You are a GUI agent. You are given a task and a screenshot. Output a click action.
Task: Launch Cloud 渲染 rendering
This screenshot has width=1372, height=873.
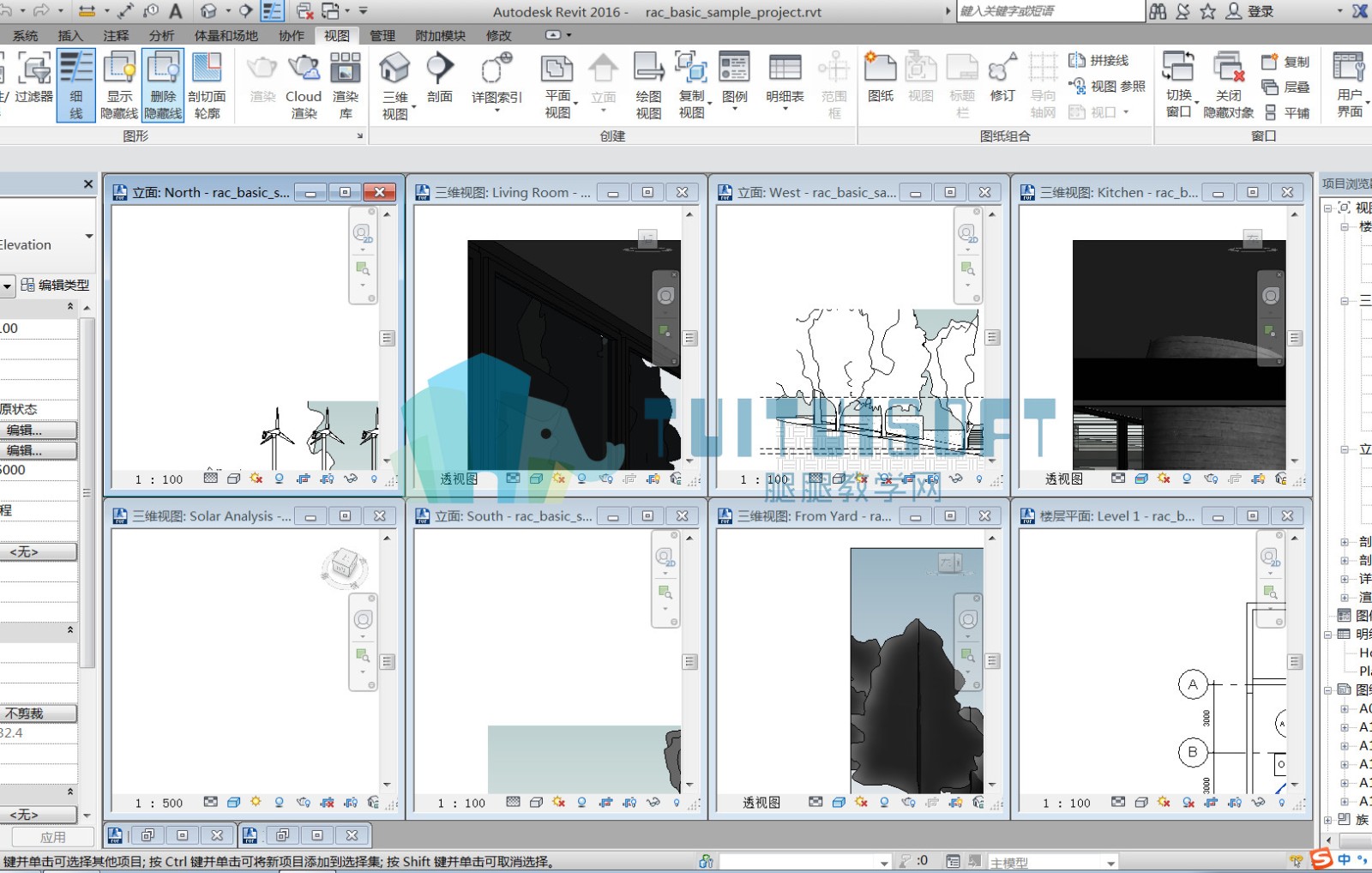[x=304, y=86]
